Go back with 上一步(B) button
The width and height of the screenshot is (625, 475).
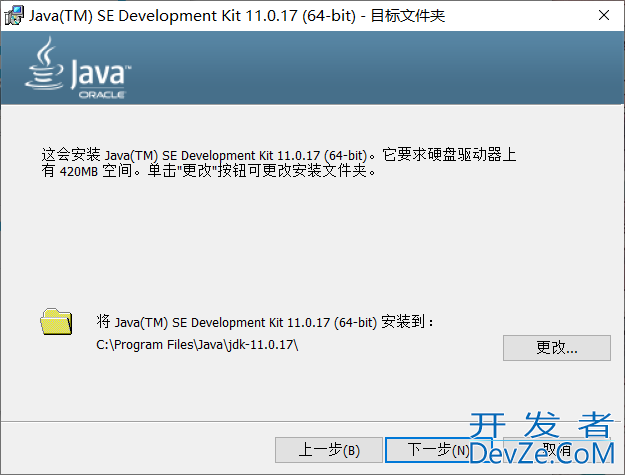point(329,450)
